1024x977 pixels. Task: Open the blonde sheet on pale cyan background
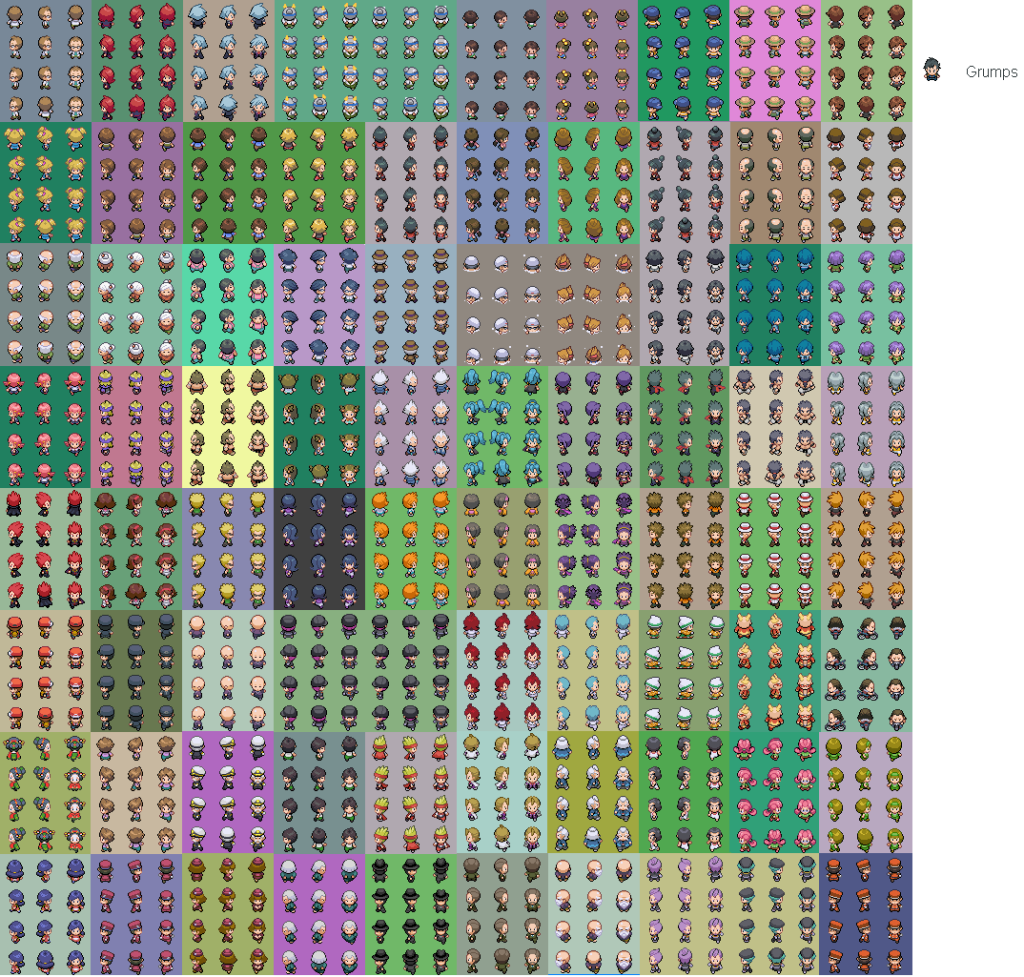point(502,793)
